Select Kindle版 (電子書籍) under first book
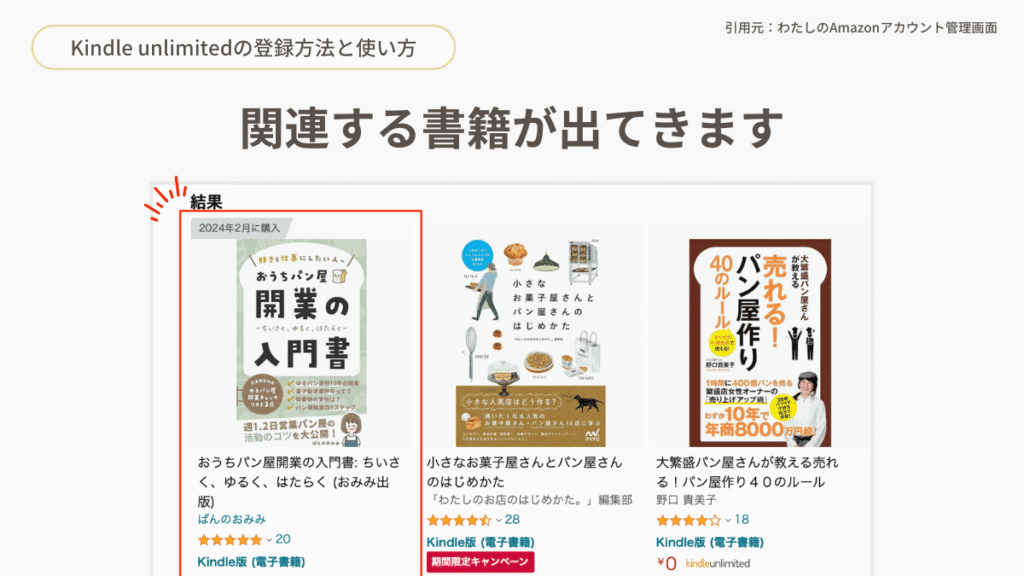The height and width of the screenshot is (576, 1024). point(251,562)
